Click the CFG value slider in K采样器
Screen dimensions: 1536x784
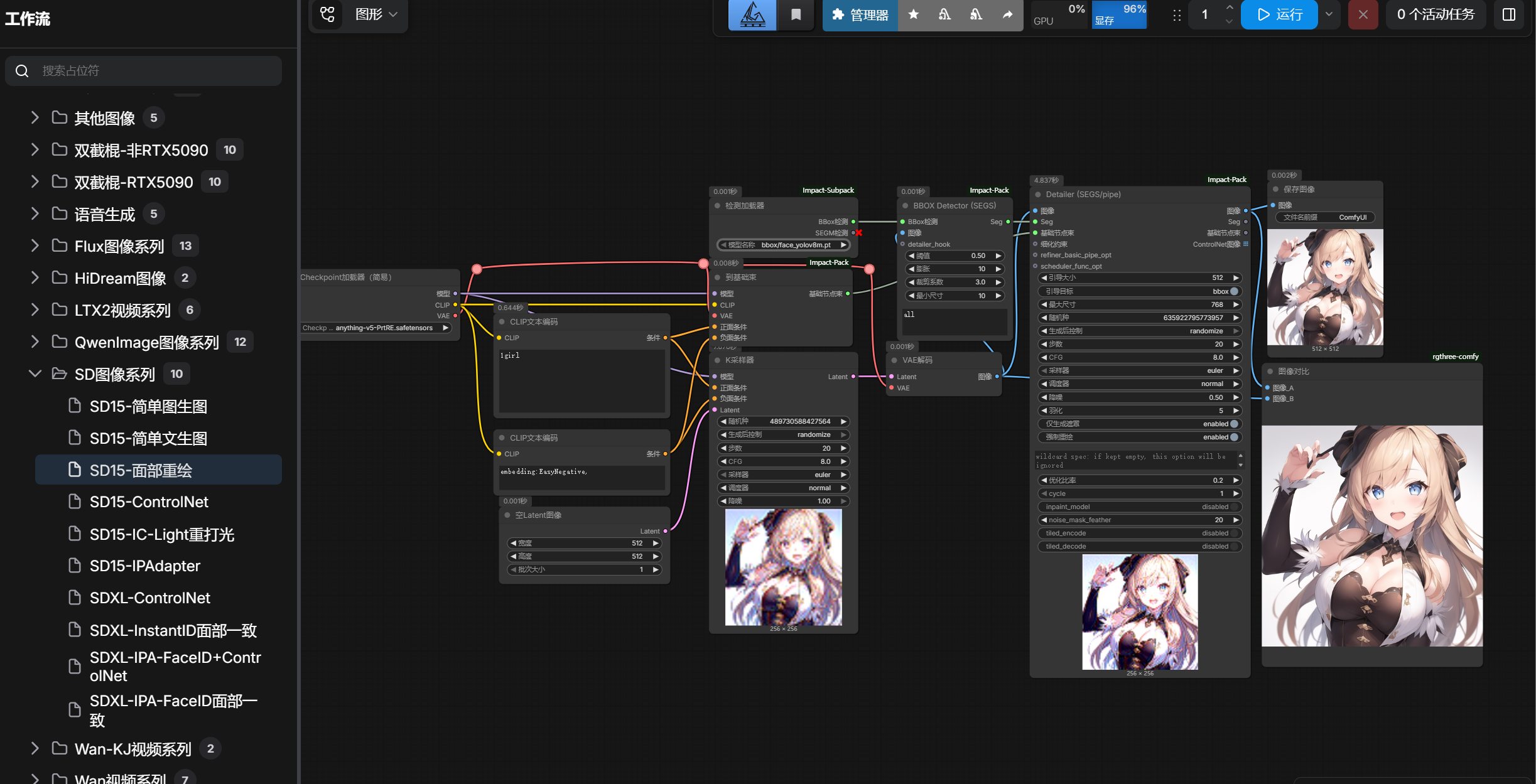tap(783, 461)
